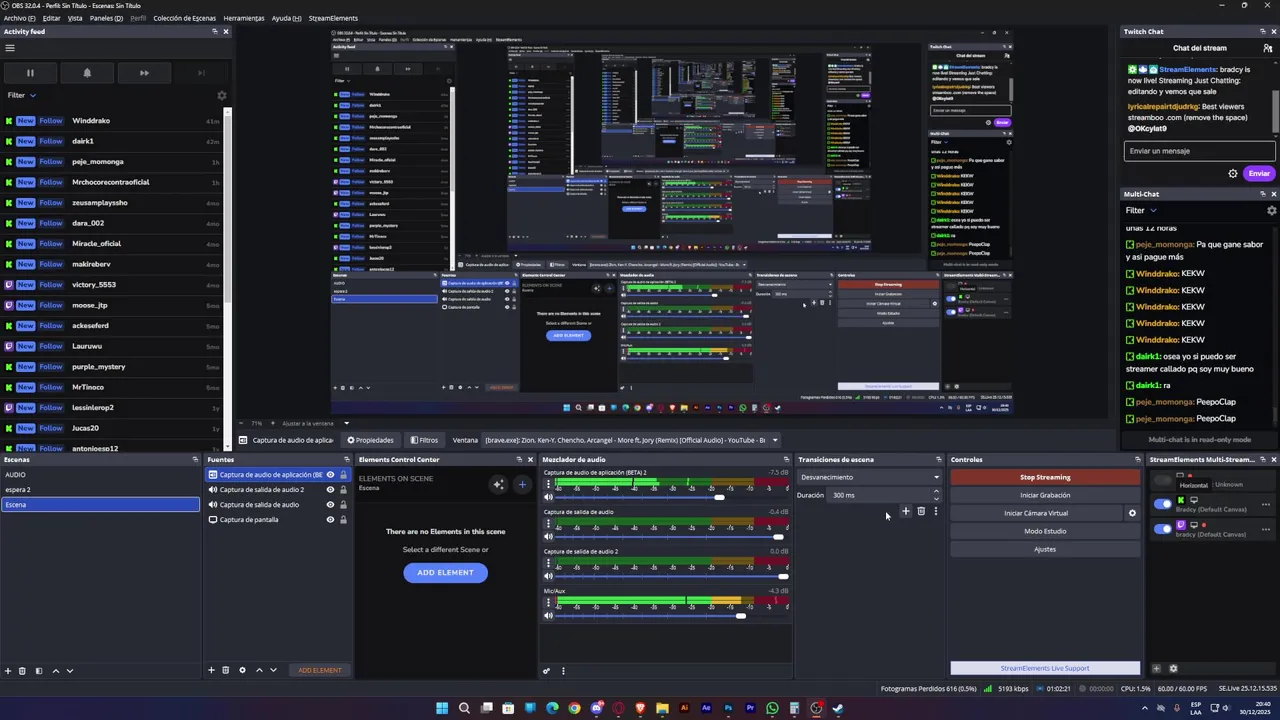Mute the Mic/Aux channel
1280x720 pixels.
pos(548,616)
